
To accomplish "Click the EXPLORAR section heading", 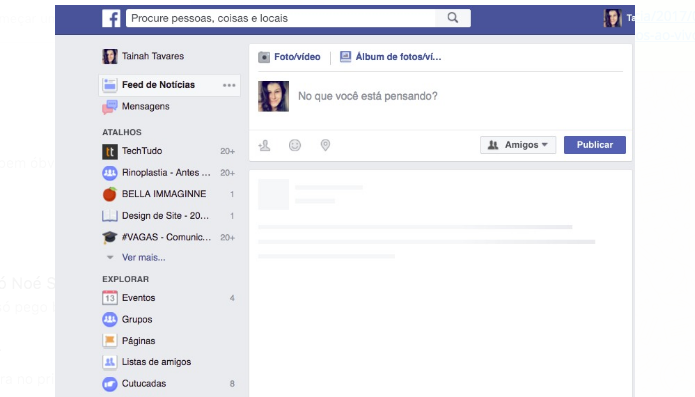I will 125,279.
